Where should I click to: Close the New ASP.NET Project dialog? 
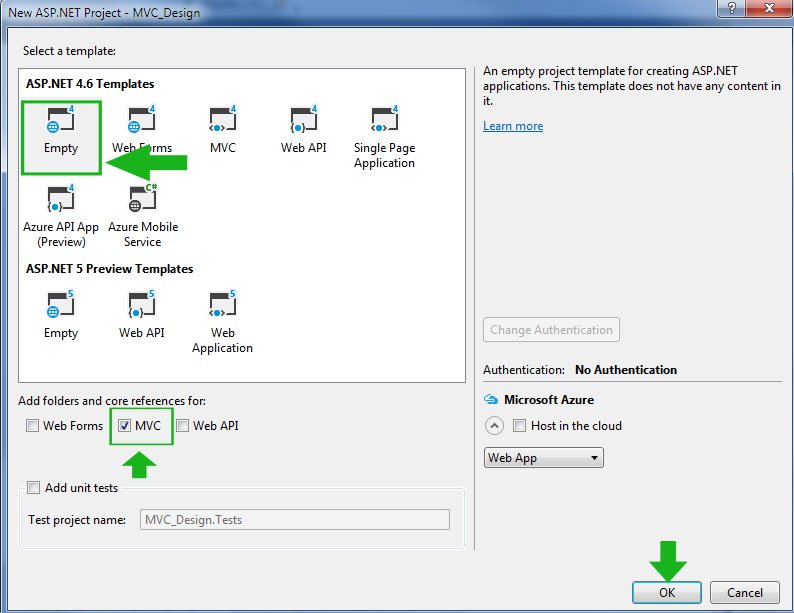click(x=770, y=8)
